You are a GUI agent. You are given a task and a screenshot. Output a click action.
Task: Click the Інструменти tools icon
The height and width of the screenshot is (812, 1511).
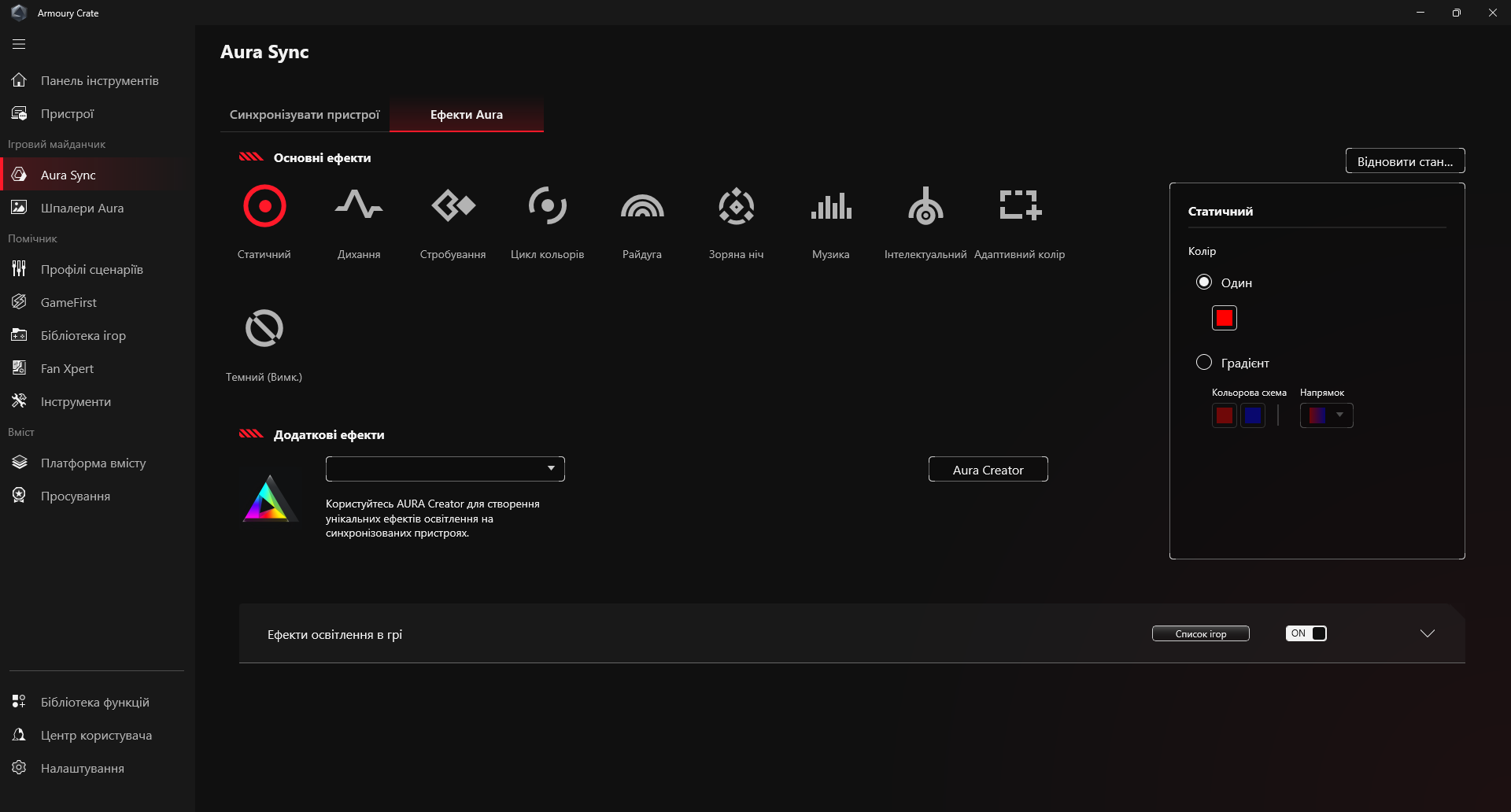(19, 401)
